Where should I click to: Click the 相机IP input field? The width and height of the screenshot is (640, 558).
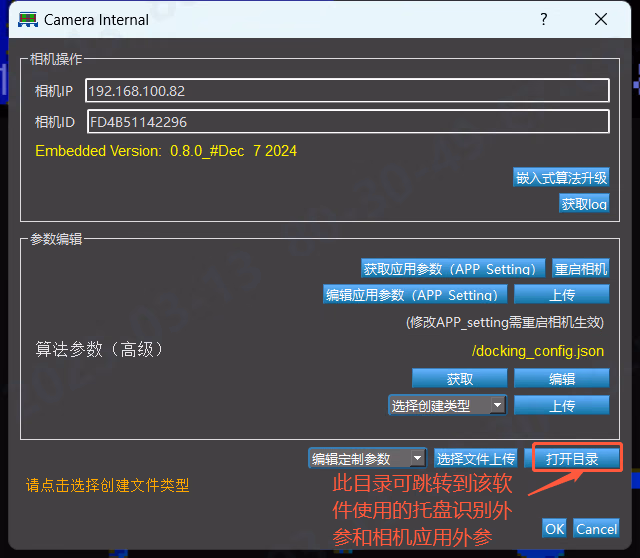tap(347, 91)
